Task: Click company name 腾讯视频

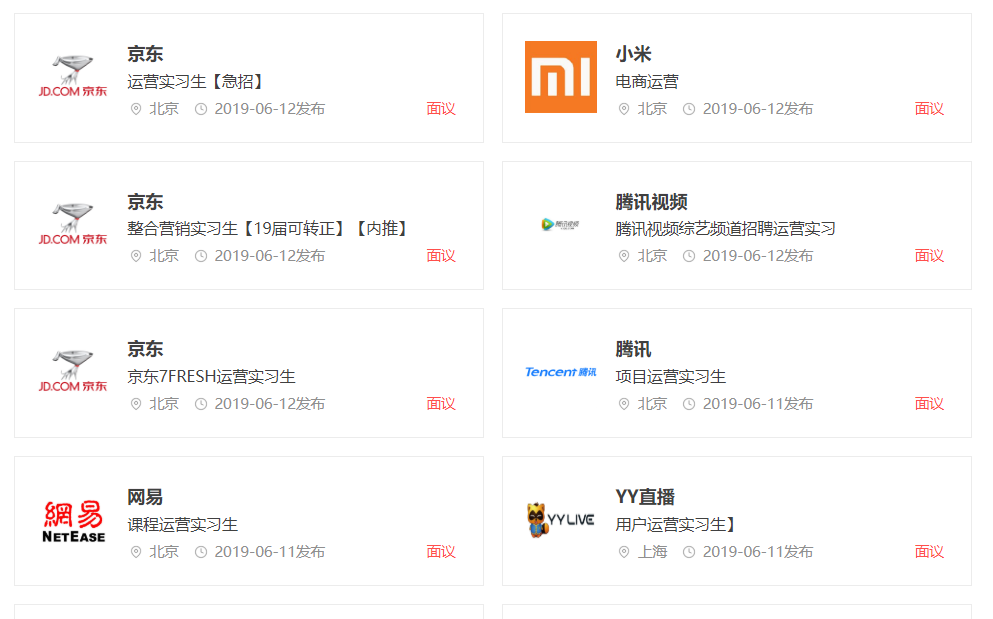Action: 652,202
